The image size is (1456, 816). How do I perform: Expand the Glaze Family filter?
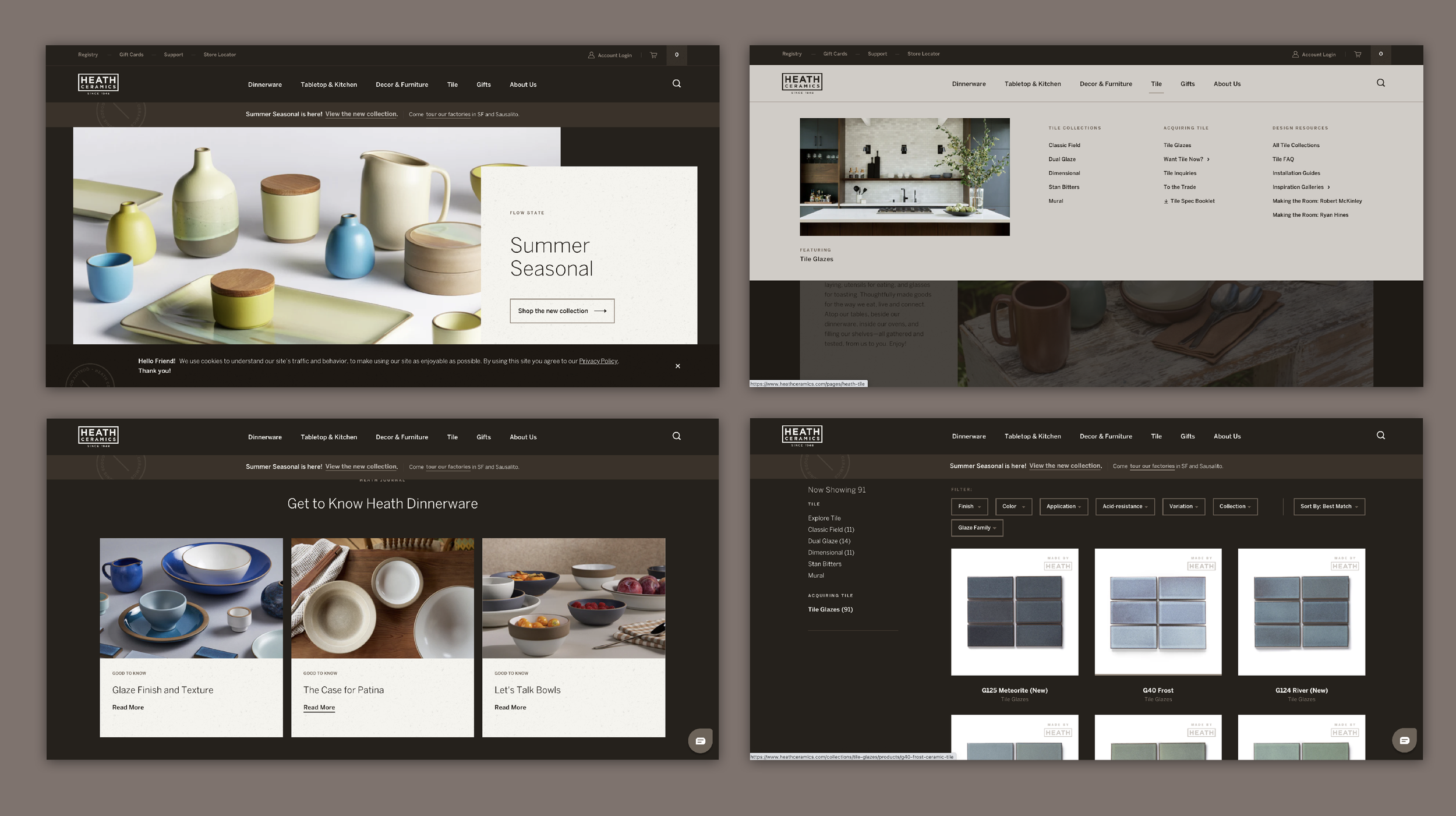pyautogui.click(x=977, y=528)
